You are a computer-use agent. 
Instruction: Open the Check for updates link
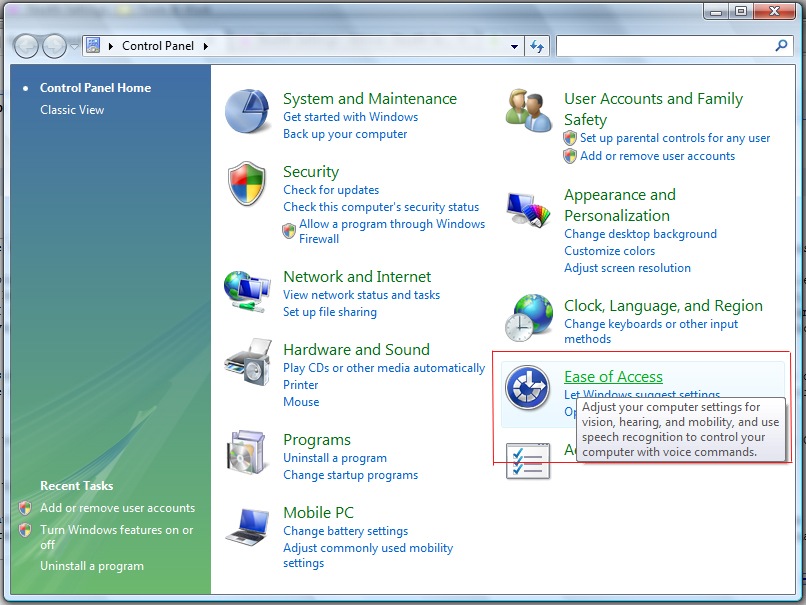coord(331,190)
